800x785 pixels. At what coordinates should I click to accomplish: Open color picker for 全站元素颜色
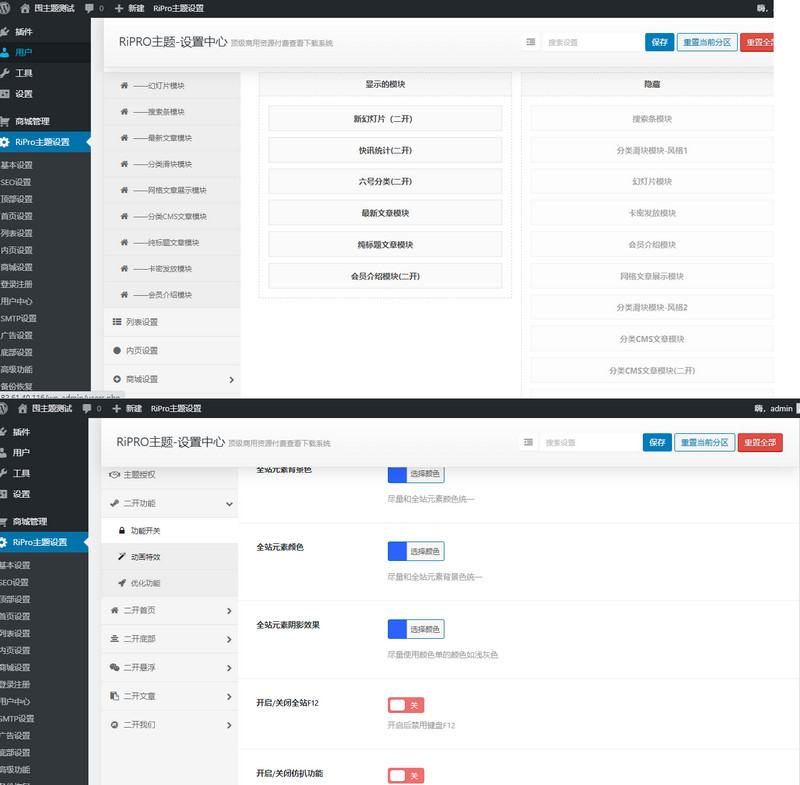416,551
